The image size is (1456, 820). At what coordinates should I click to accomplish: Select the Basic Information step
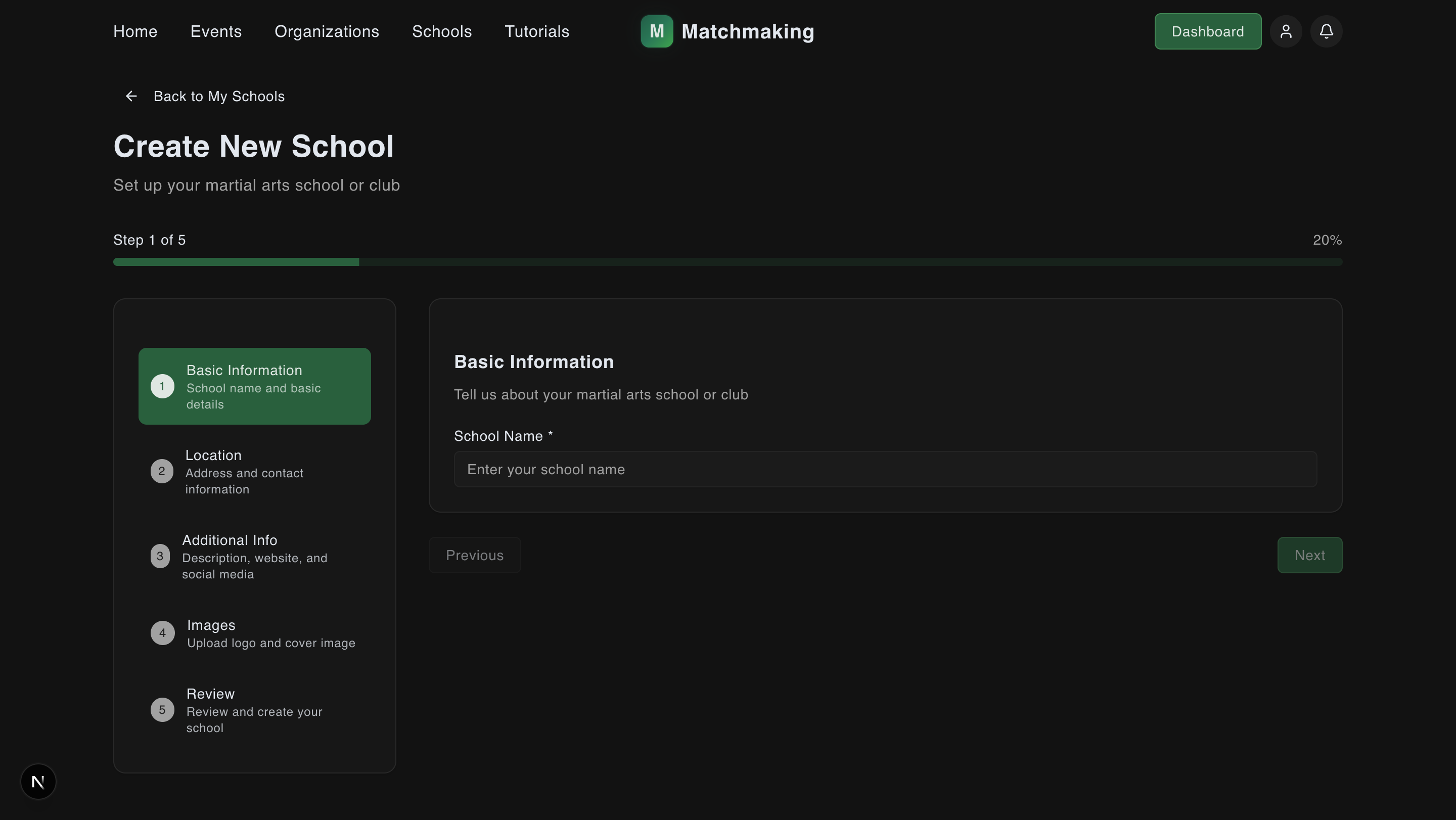254,387
